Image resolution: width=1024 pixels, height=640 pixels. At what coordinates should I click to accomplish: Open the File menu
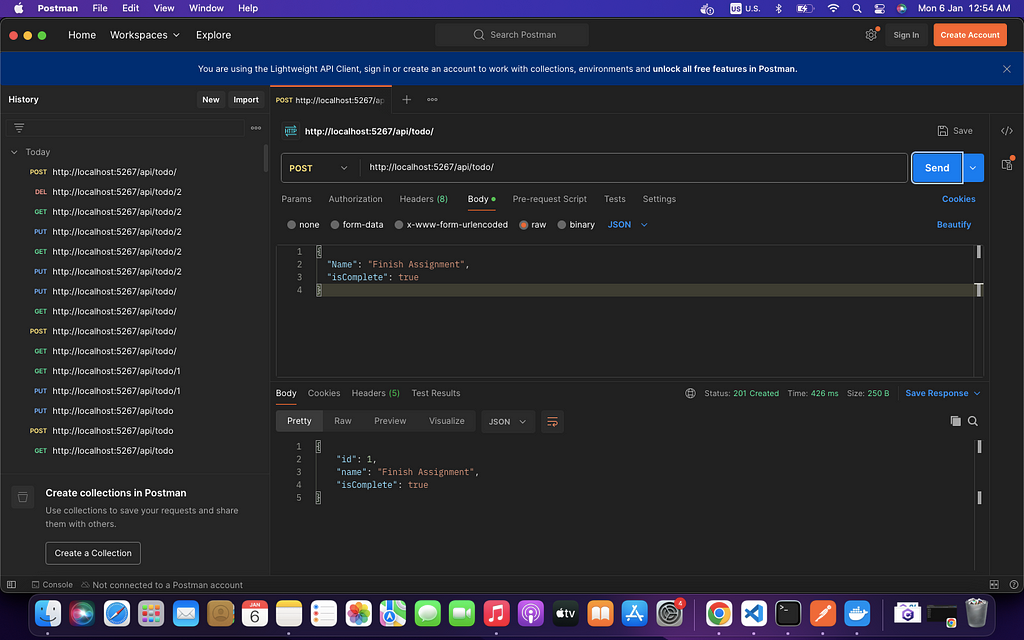100,8
